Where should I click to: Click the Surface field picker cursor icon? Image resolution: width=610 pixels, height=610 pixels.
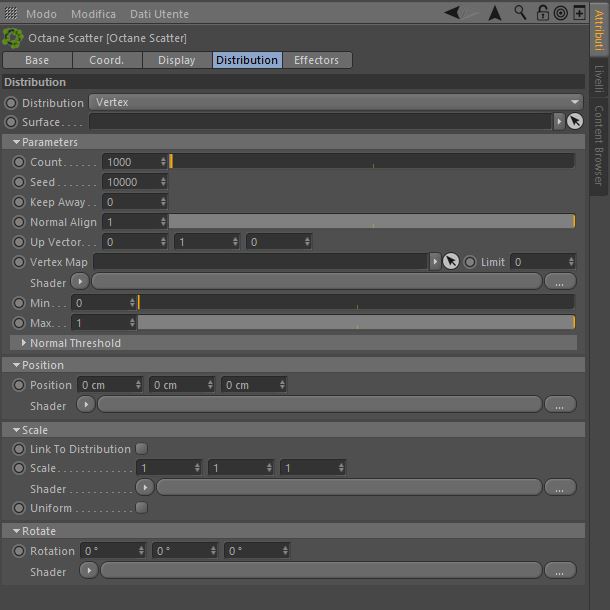[575, 121]
